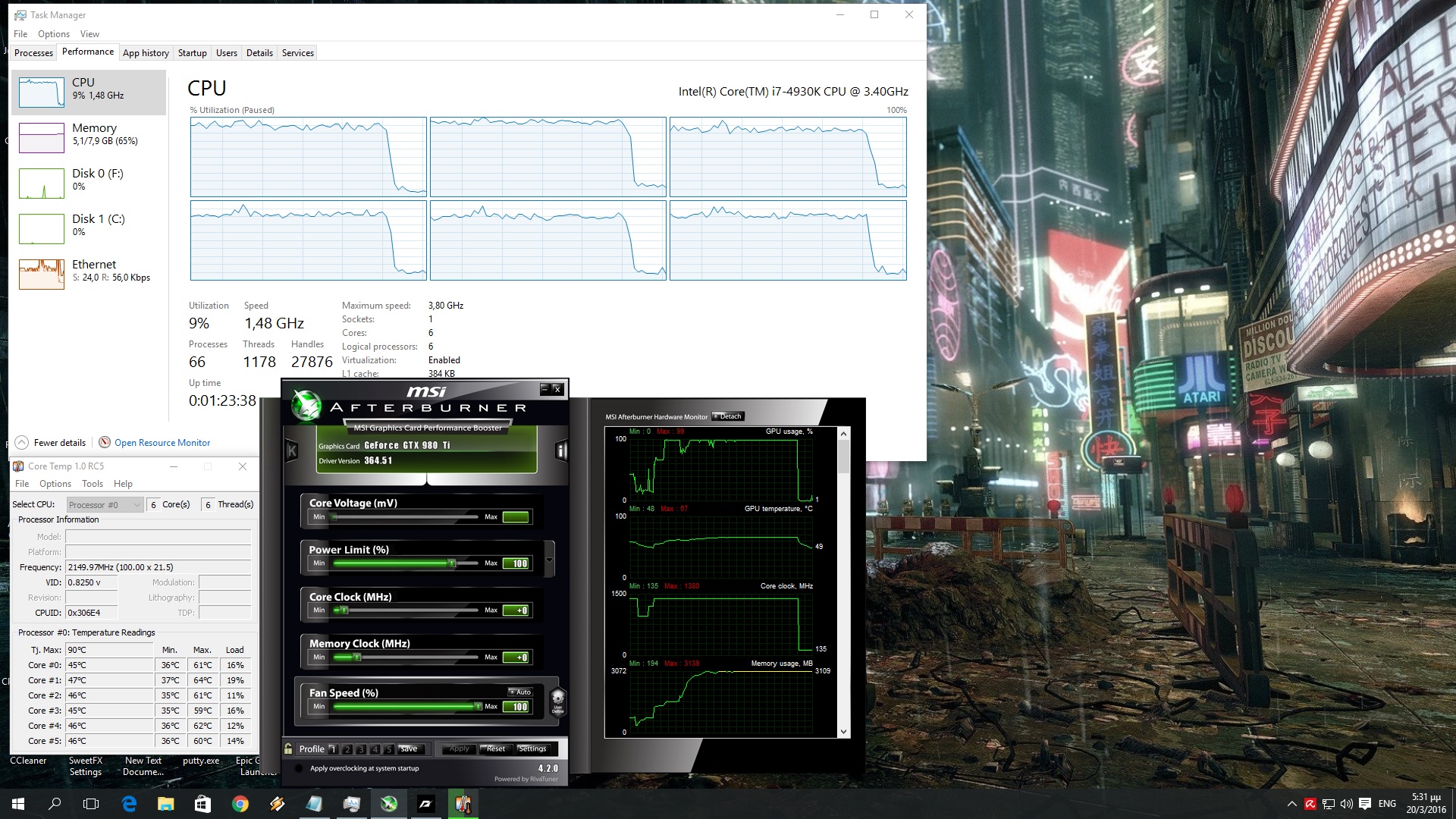Switch to the App history tab
The height and width of the screenshot is (819, 1456).
pos(146,53)
